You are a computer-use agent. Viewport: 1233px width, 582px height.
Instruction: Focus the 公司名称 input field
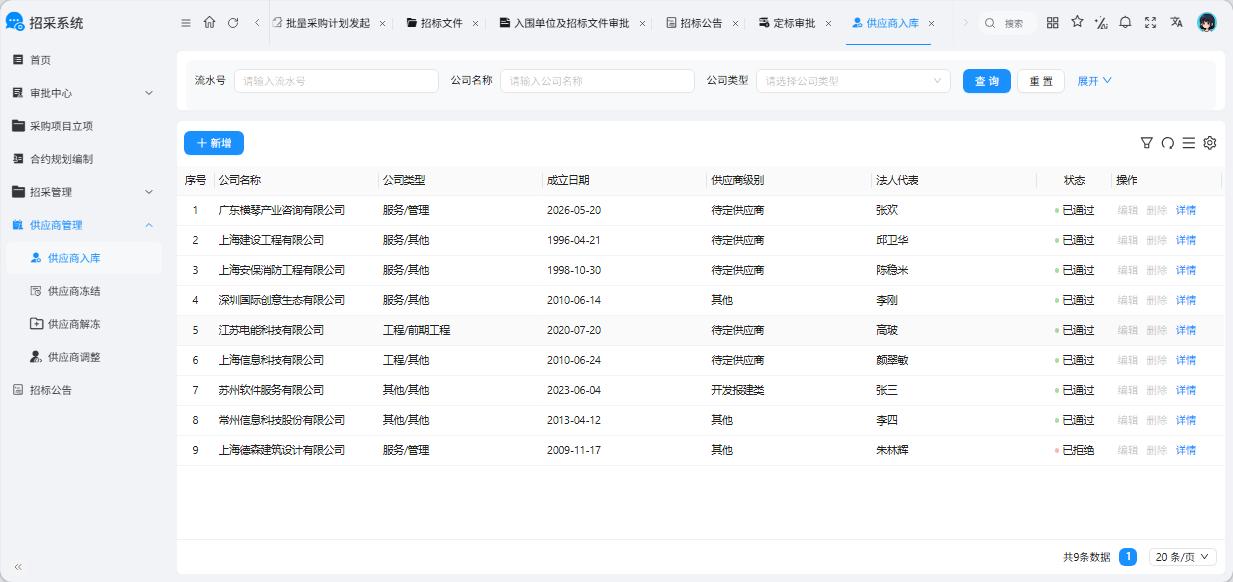coord(597,81)
